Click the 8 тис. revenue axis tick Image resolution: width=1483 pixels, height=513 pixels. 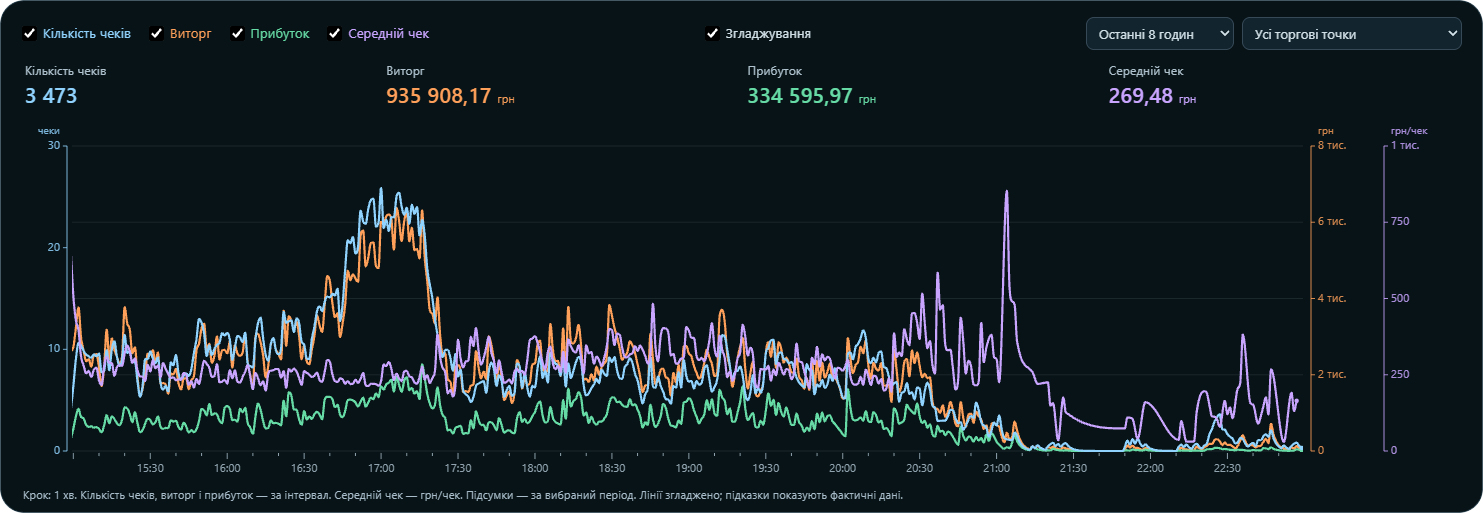pos(1332,145)
